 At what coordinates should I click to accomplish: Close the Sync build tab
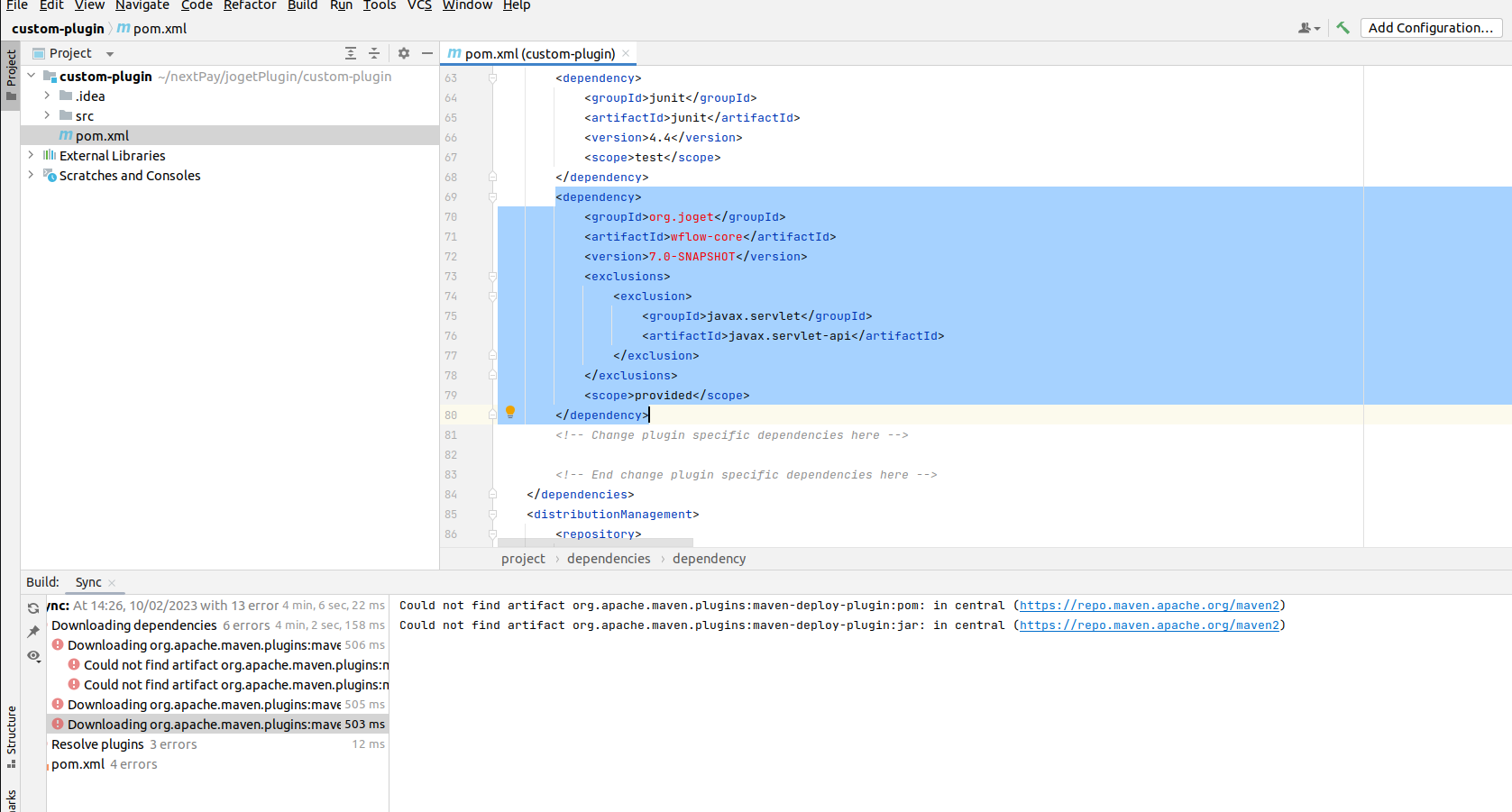point(112,583)
